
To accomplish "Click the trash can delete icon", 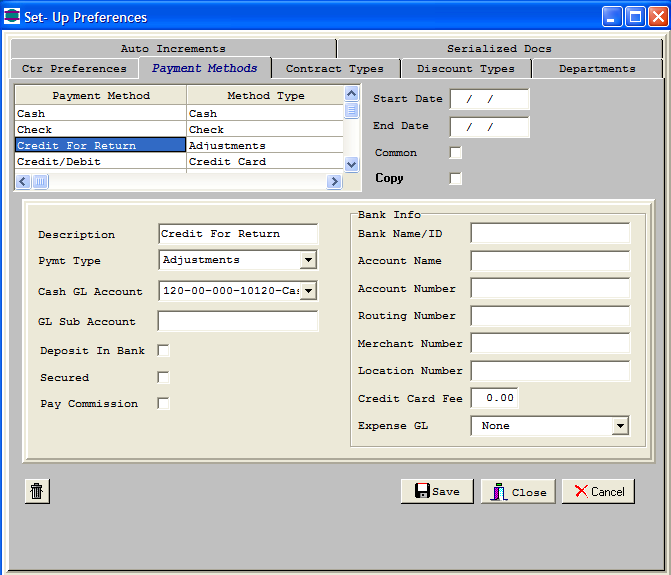I will coord(37,491).
